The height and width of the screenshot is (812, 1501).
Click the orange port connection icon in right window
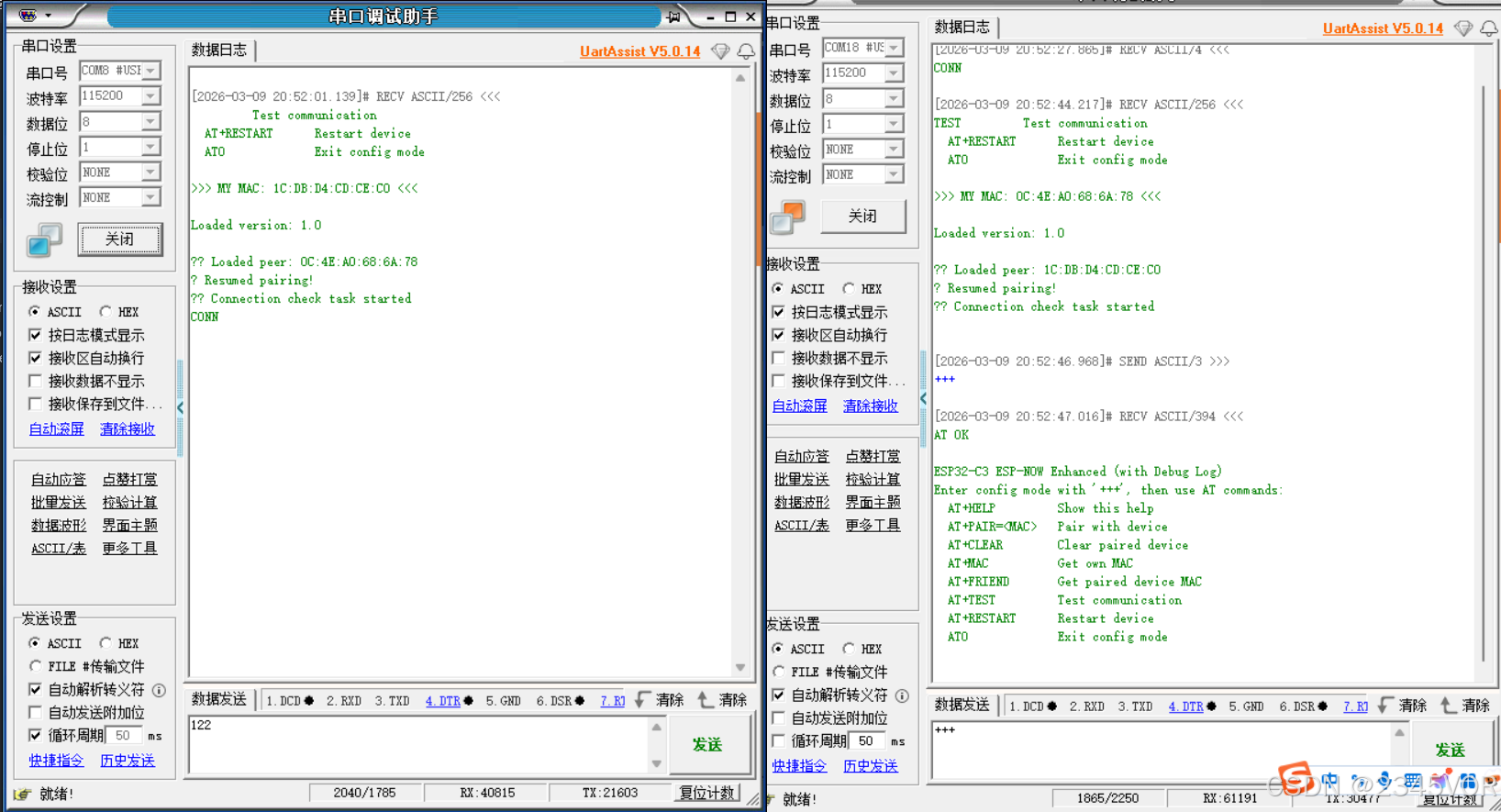(787, 217)
